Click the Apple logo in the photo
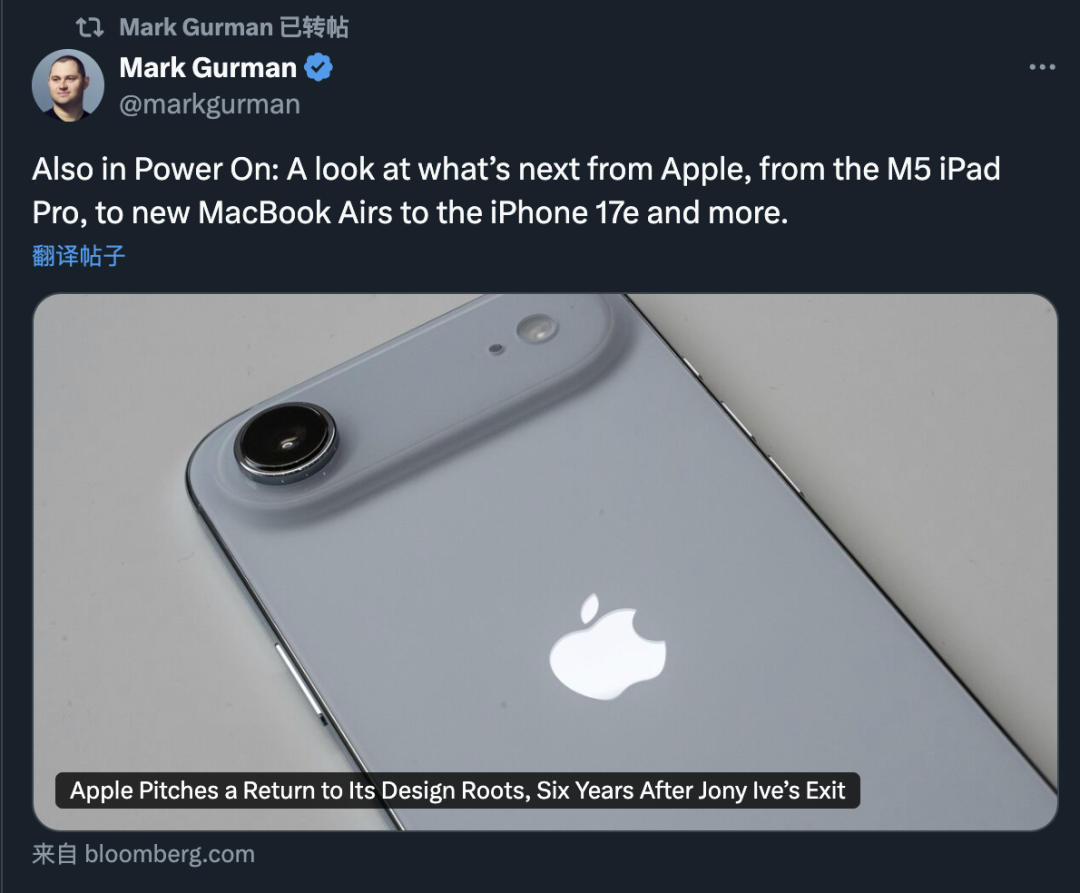 [607, 647]
